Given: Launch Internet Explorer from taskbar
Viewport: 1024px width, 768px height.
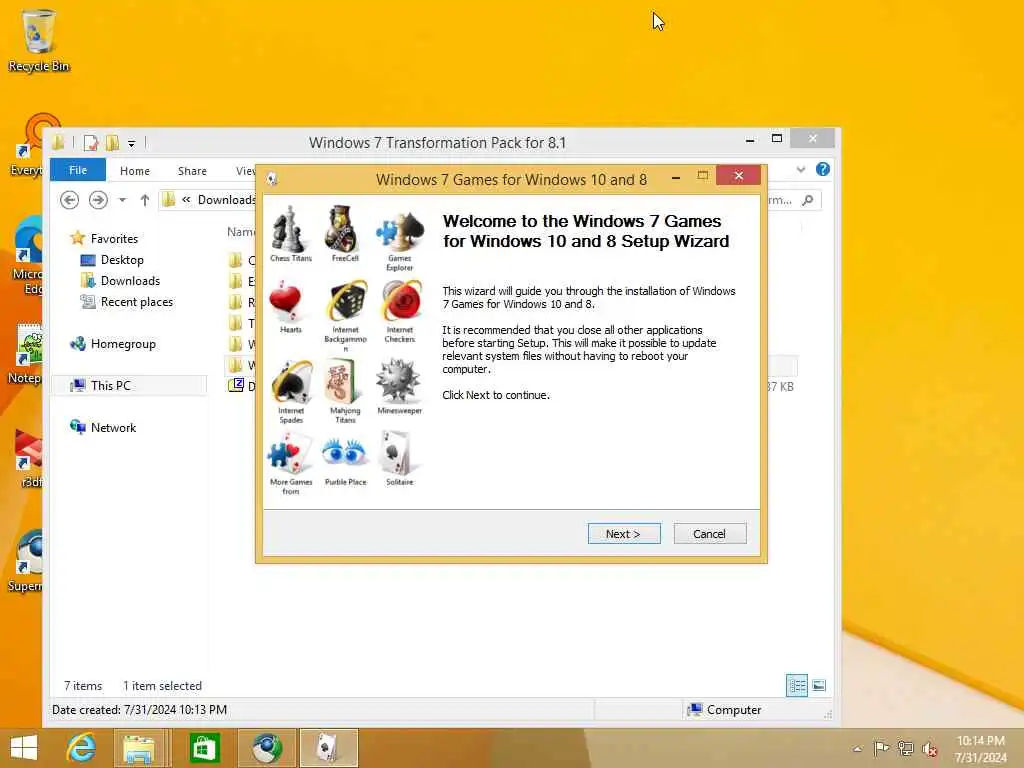Looking at the screenshot, I should click(x=81, y=748).
